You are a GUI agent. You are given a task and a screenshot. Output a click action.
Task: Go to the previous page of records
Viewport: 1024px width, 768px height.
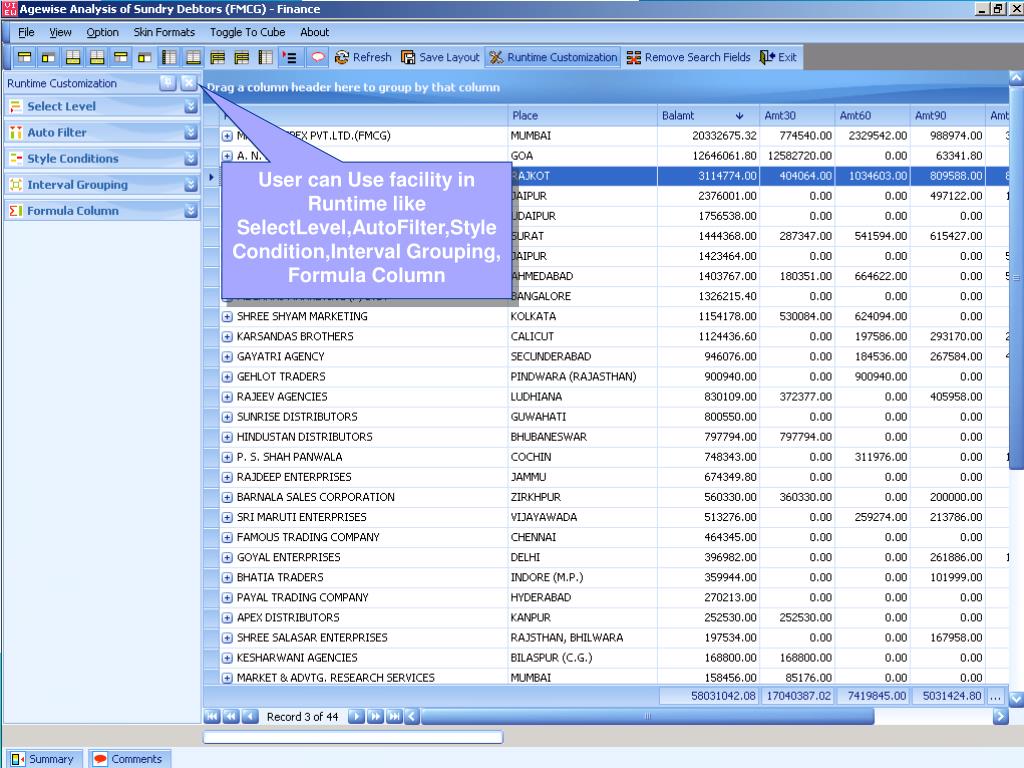coord(231,716)
